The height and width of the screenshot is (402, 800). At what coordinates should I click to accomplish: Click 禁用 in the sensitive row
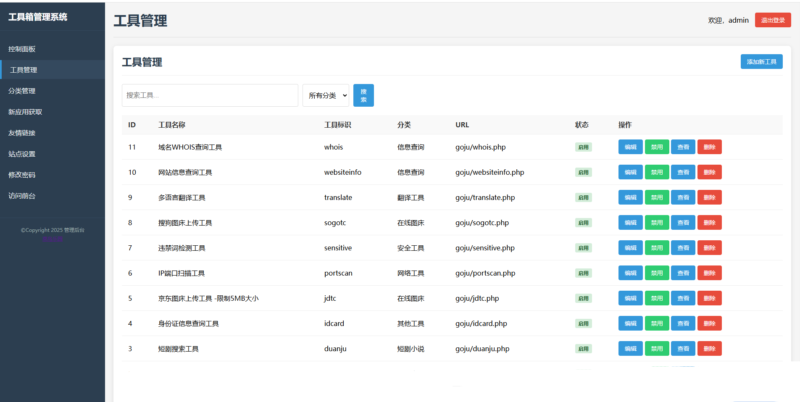pyautogui.click(x=657, y=248)
